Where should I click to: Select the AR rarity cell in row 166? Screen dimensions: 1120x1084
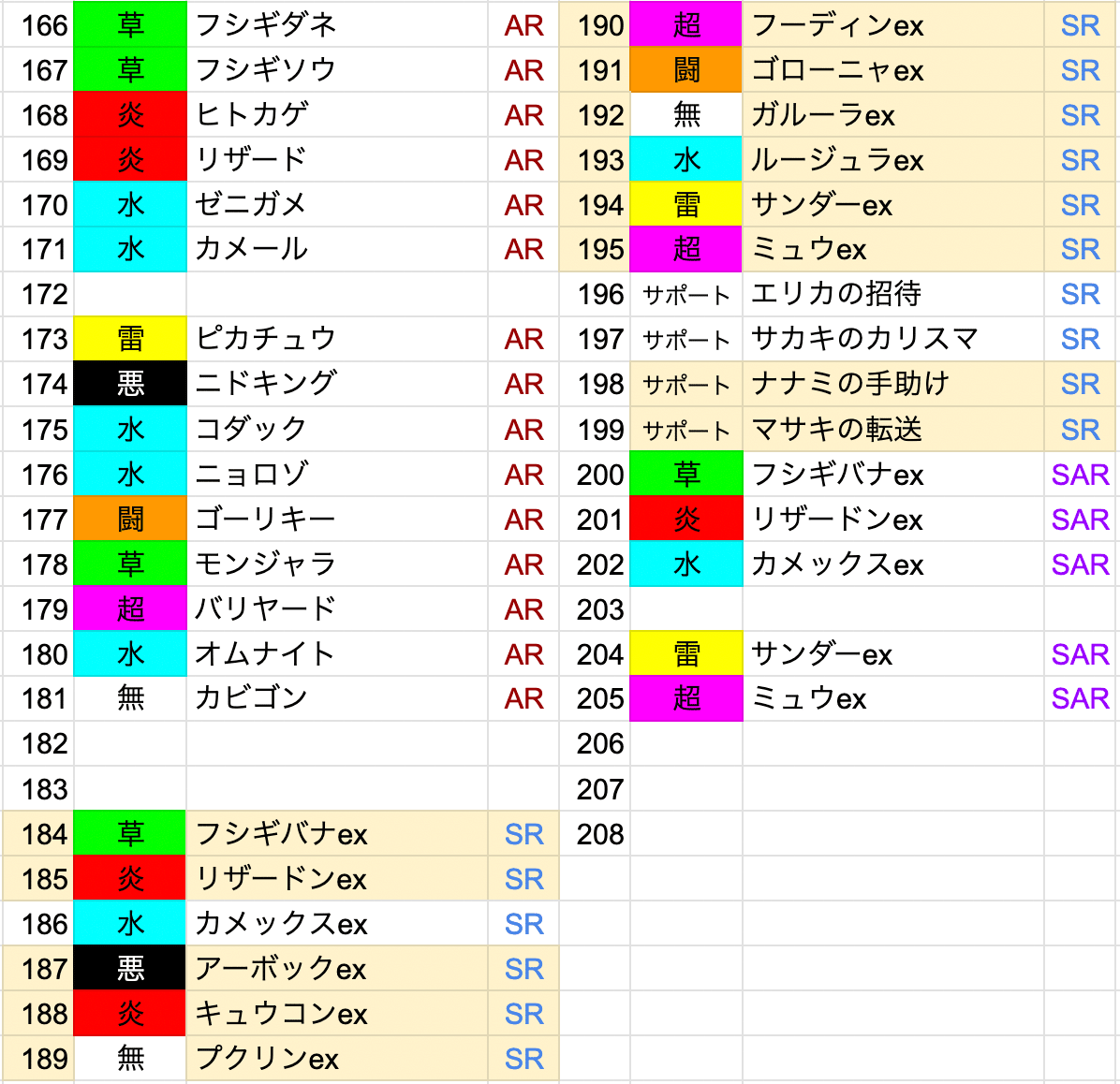click(x=523, y=25)
